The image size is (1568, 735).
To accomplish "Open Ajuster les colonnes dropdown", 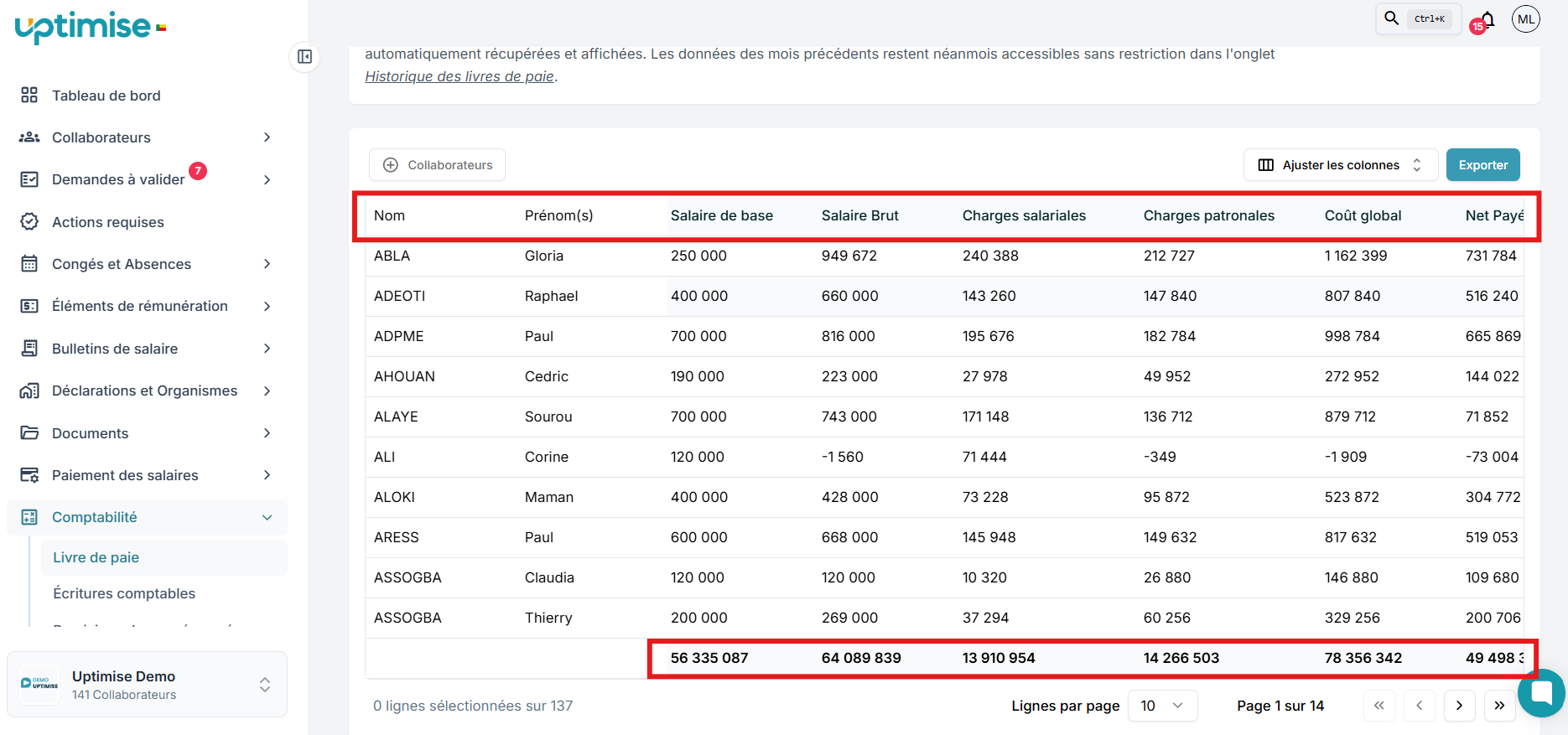I will [1340, 165].
